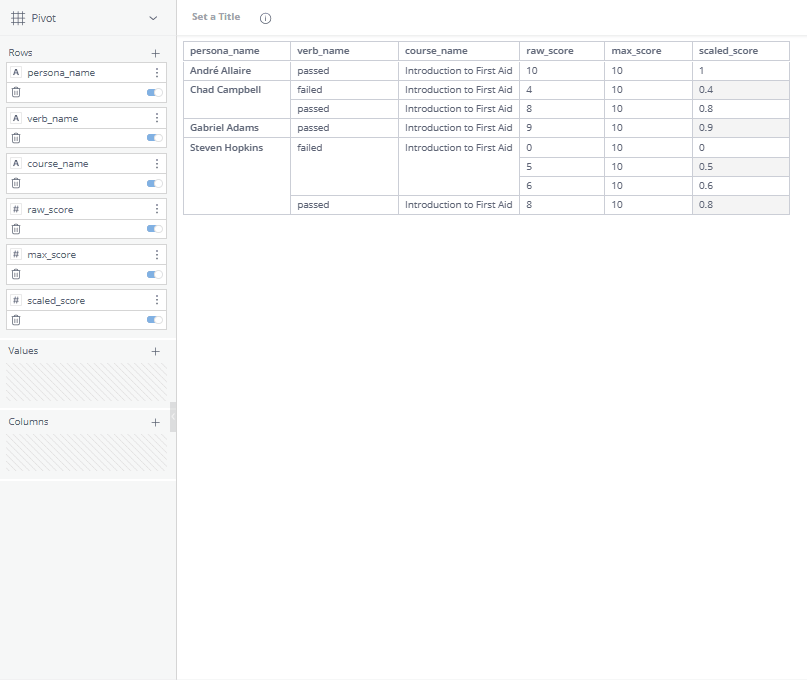Viewport: 807px width, 680px height.
Task: Add a field to Columns panel
Action: click(x=155, y=422)
